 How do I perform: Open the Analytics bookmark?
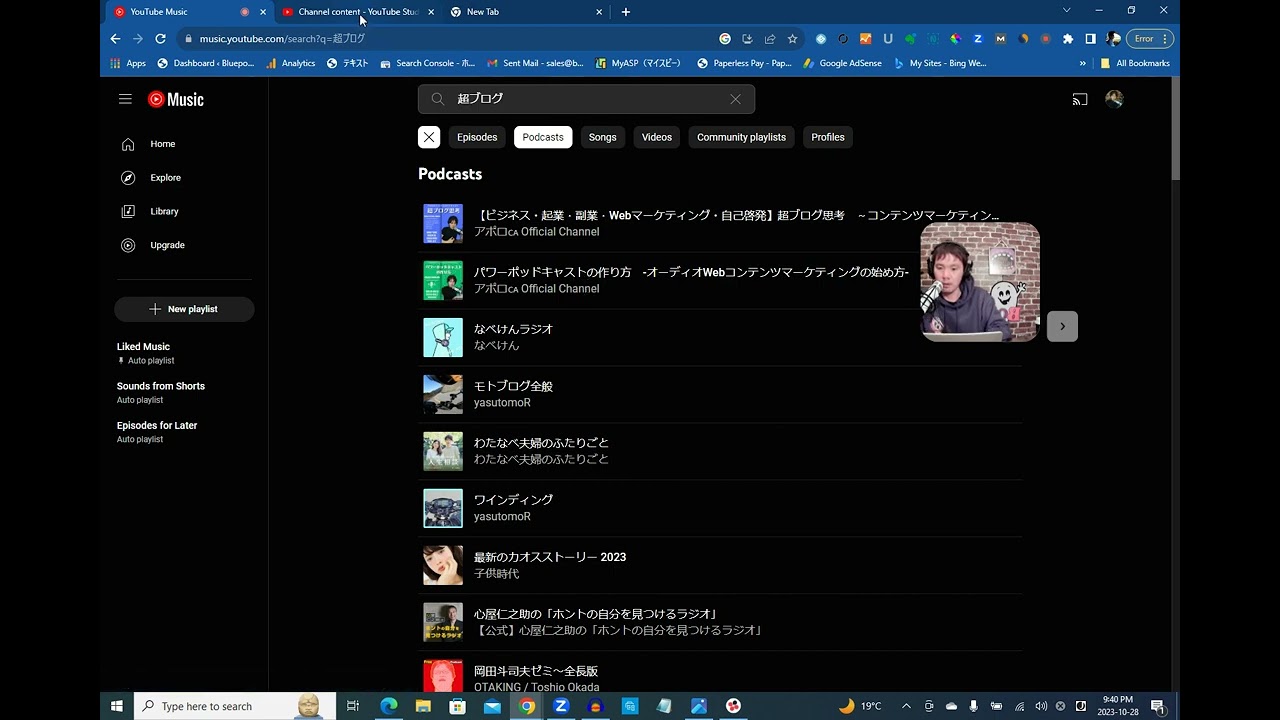coord(291,63)
